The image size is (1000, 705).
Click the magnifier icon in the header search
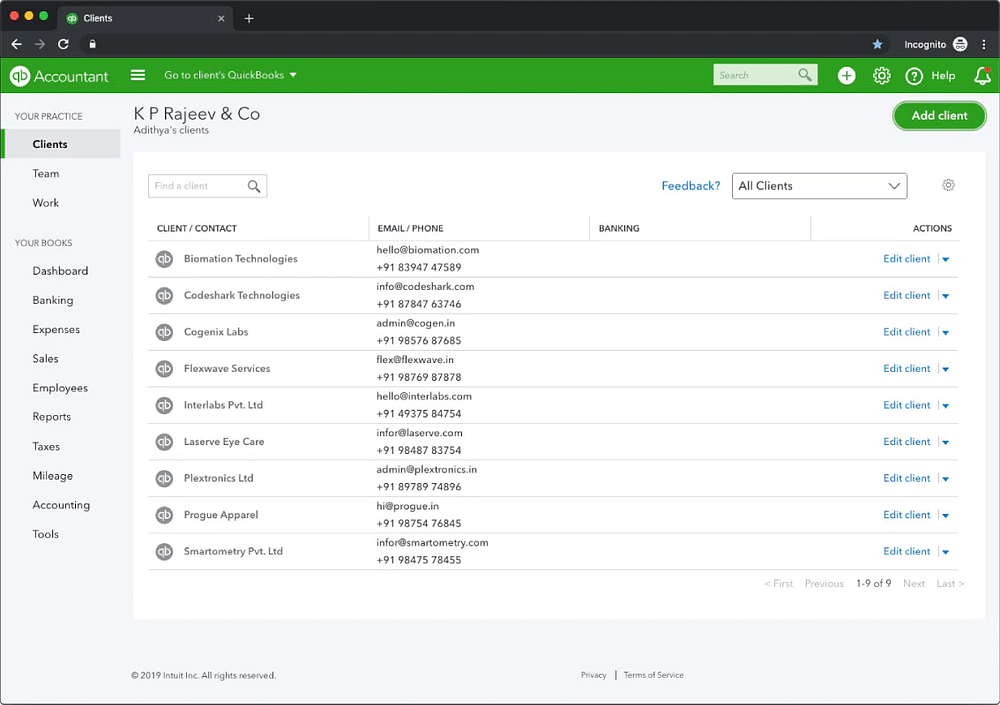(x=805, y=75)
